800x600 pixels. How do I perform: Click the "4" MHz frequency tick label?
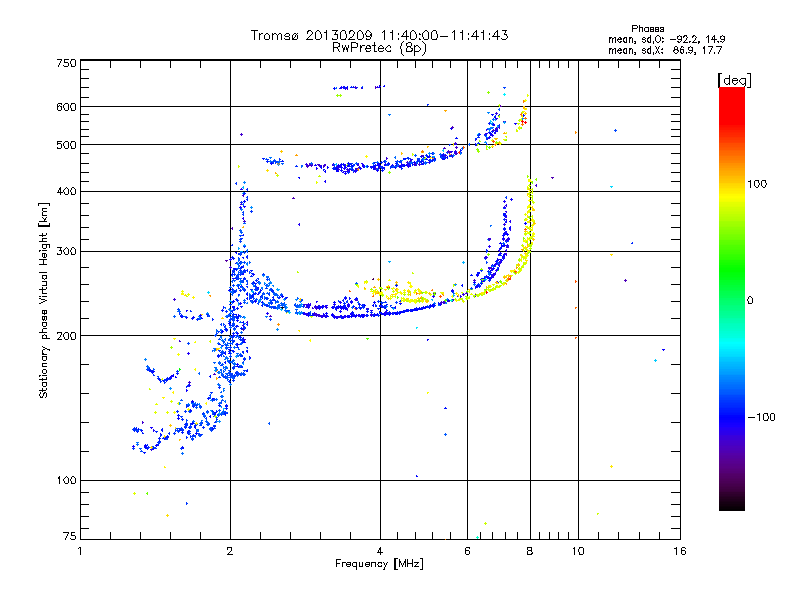[x=380, y=551]
